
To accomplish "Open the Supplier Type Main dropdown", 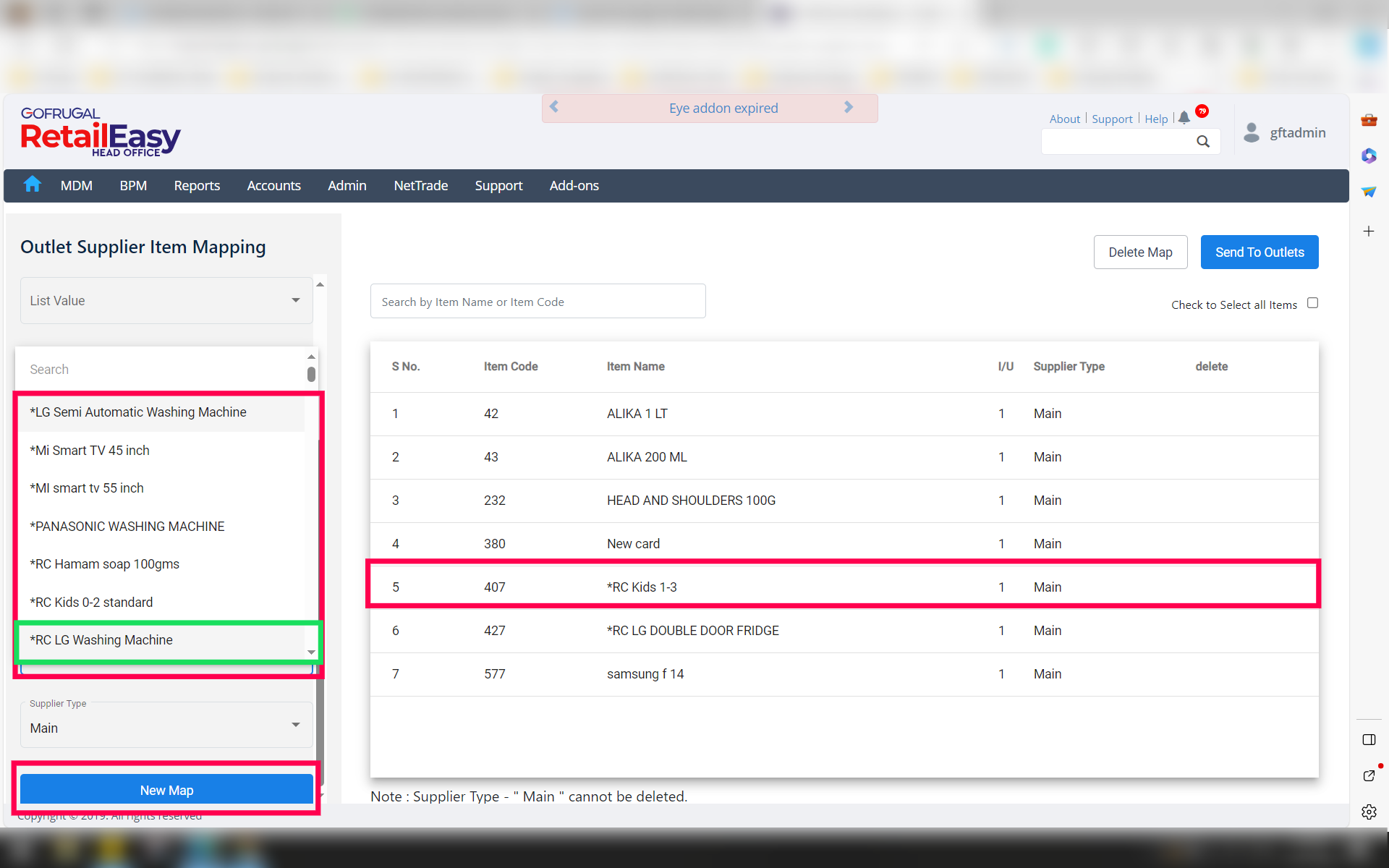I will (166, 727).
